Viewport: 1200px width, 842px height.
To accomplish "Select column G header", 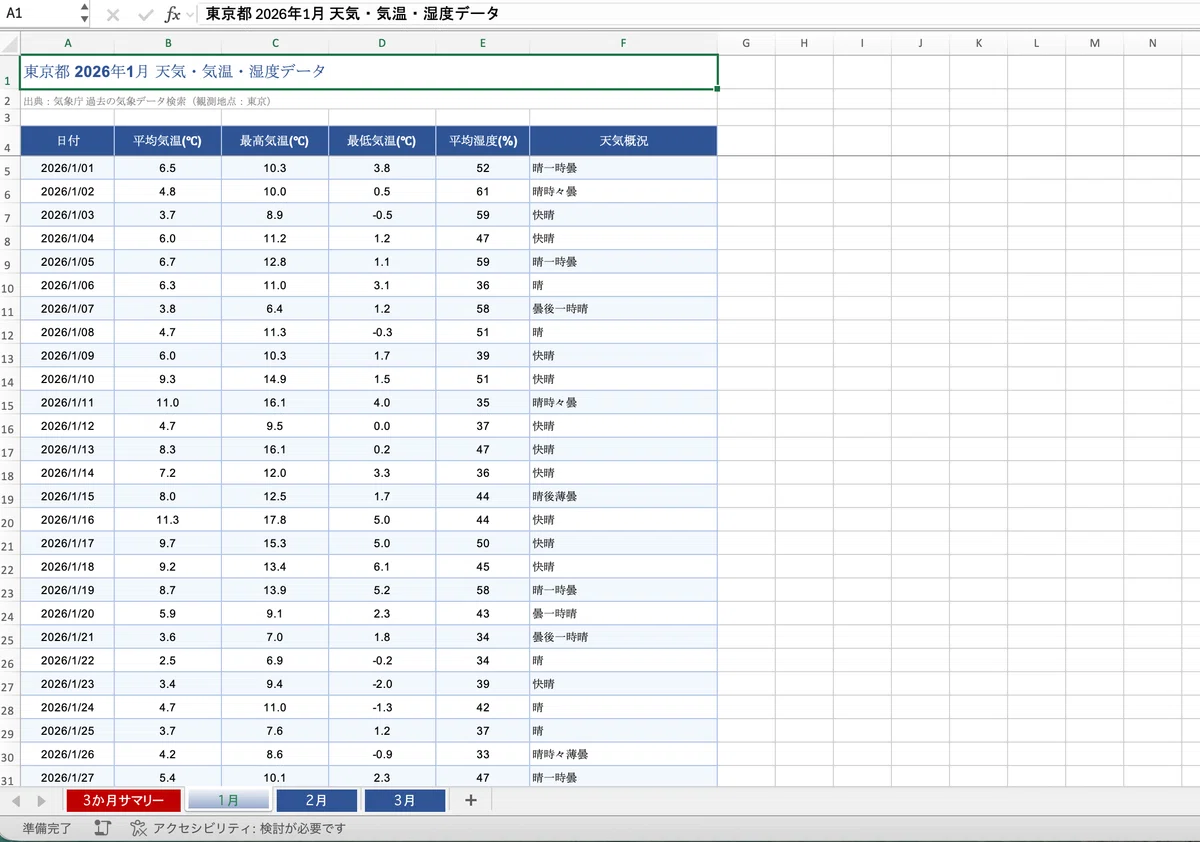I will (x=746, y=43).
